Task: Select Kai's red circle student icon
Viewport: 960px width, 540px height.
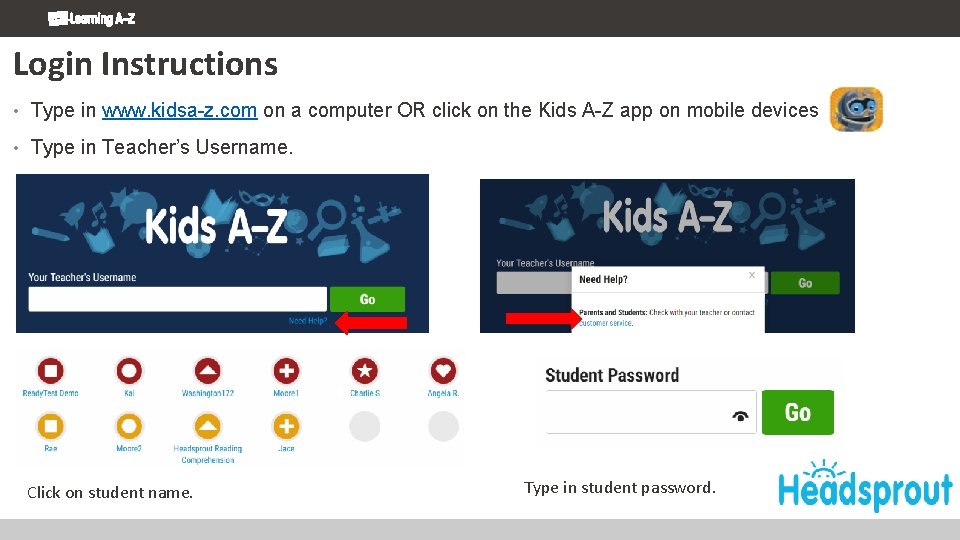Action: click(129, 371)
